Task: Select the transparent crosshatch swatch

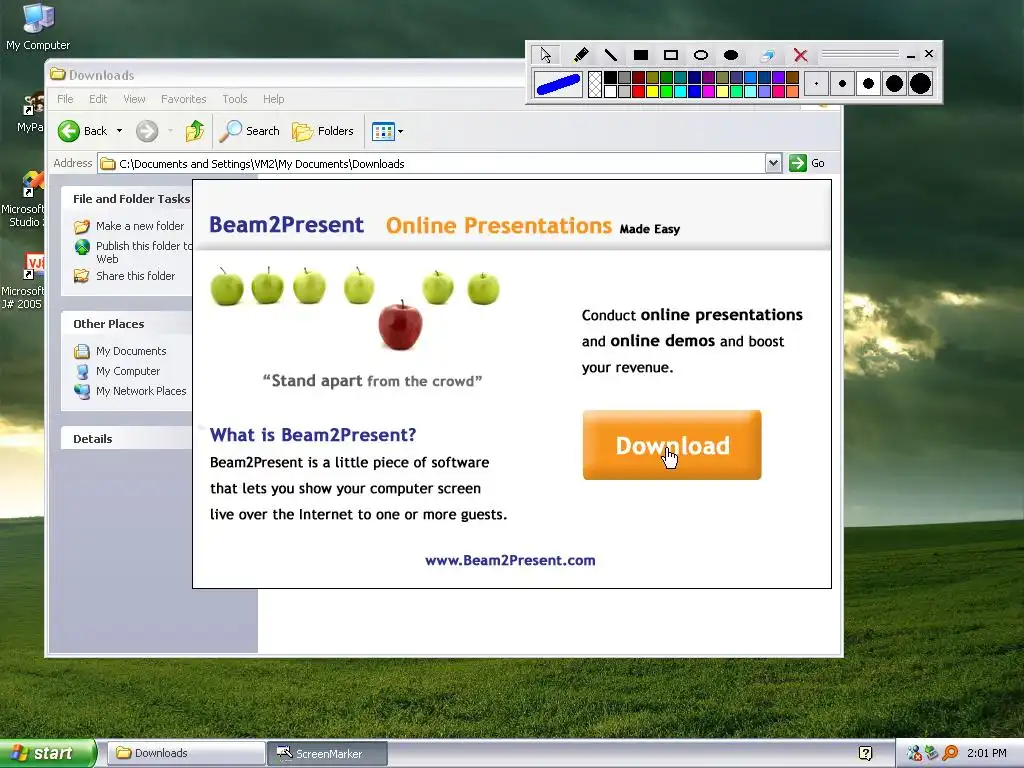Action: 595,84
